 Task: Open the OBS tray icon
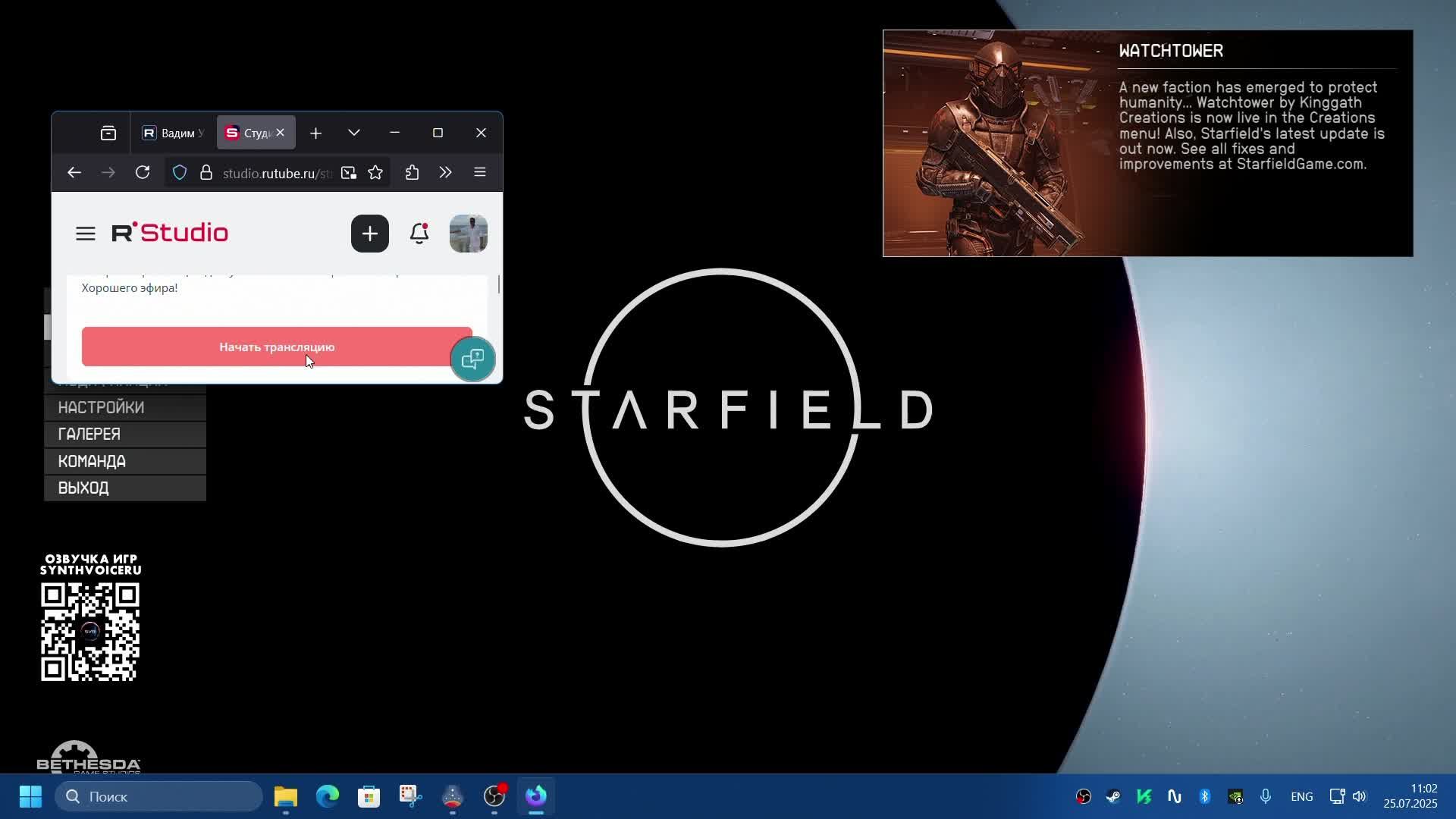point(1084,796)
